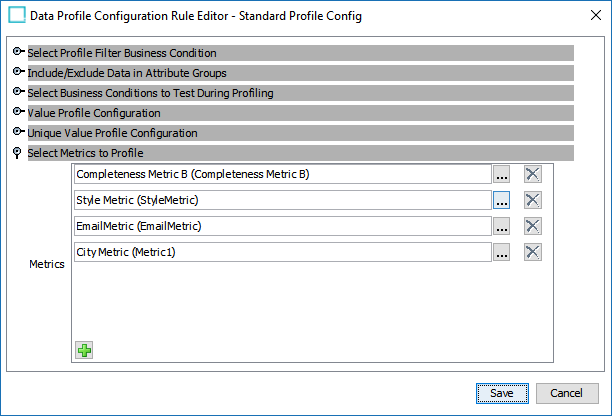
Task: Expand Select Profile Filter Business Condition
Action: [18, 52]
